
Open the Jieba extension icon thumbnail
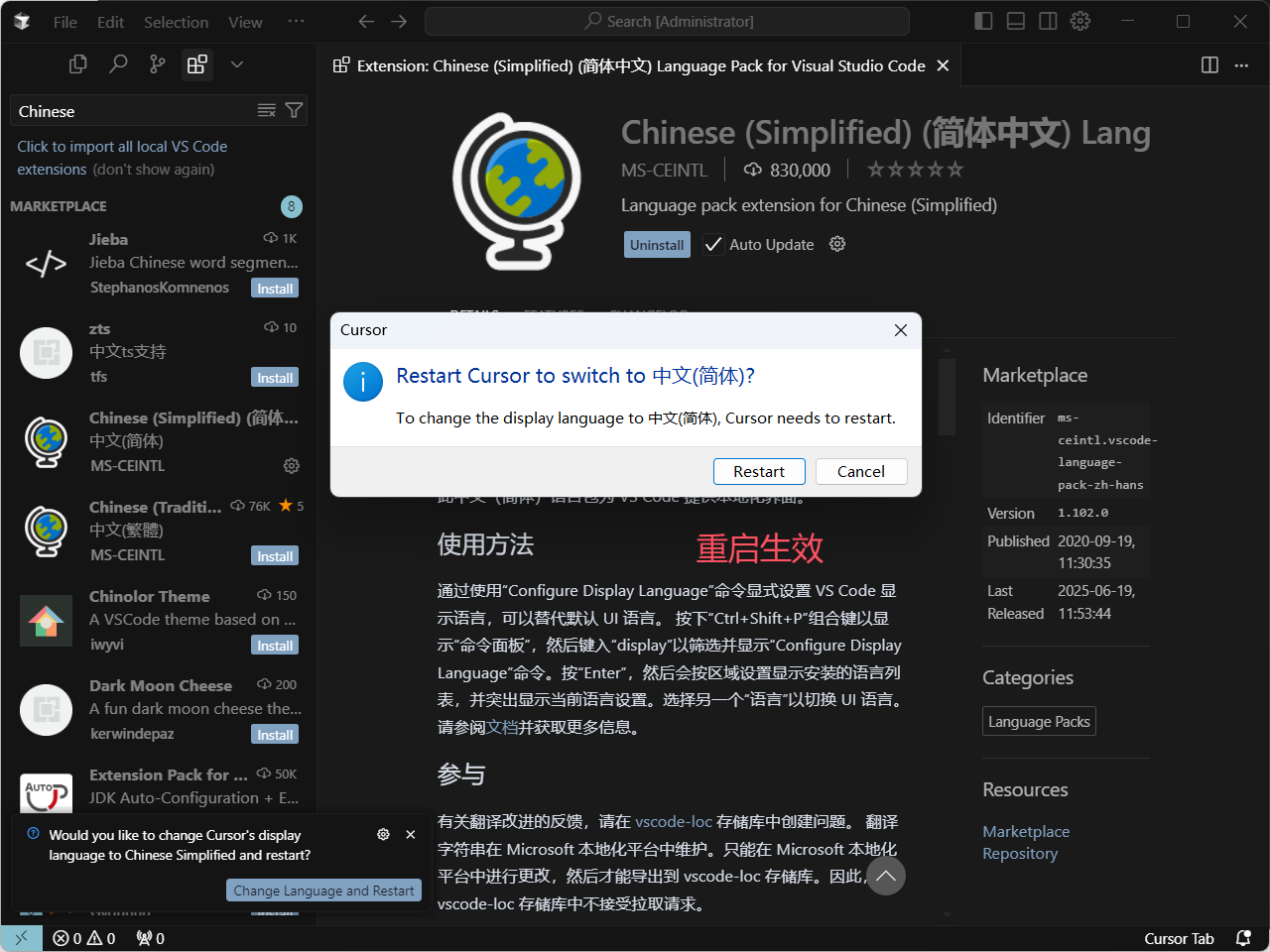46,263
